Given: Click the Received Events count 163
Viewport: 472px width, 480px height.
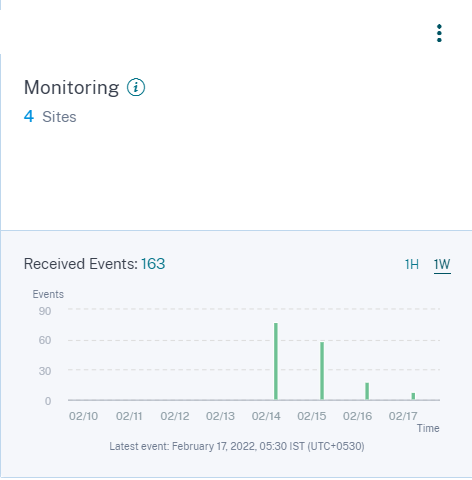Looking at the screenshot, I should pos(153,264).
